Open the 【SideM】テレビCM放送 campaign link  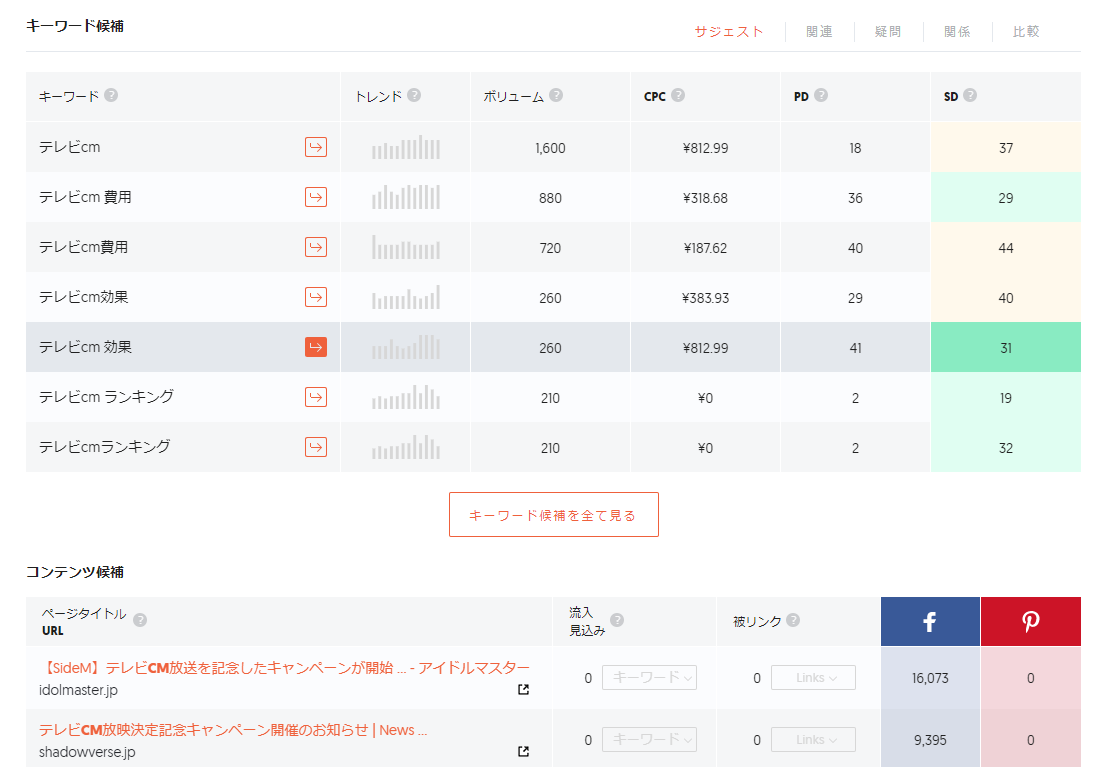pos(284,667)
